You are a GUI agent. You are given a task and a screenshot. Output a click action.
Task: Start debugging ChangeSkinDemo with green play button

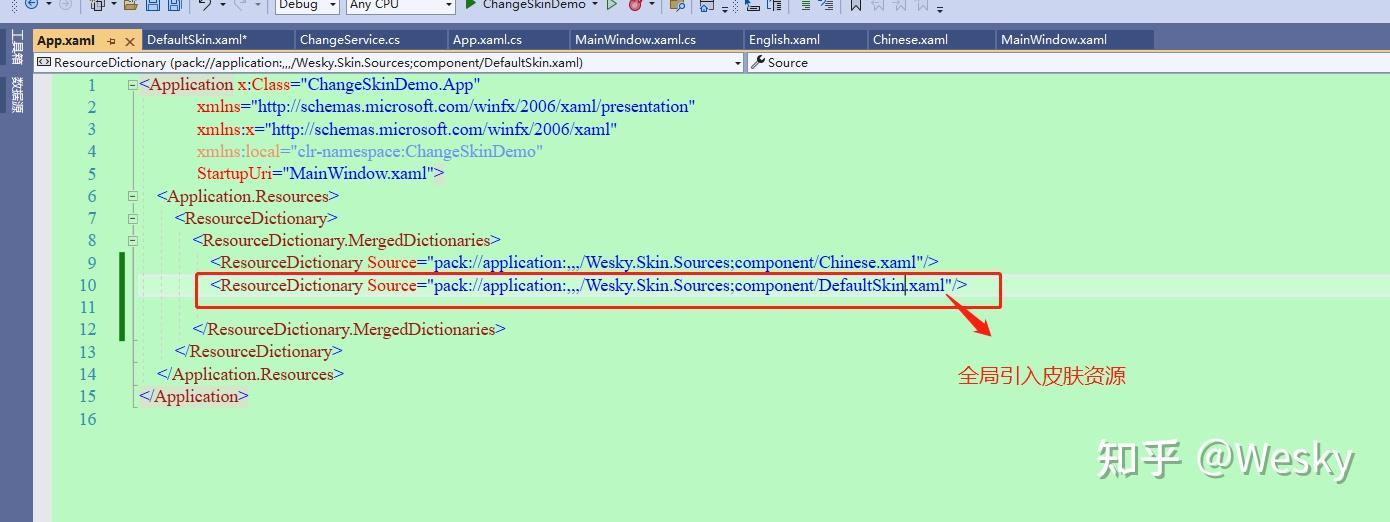[x=471, y=5]
